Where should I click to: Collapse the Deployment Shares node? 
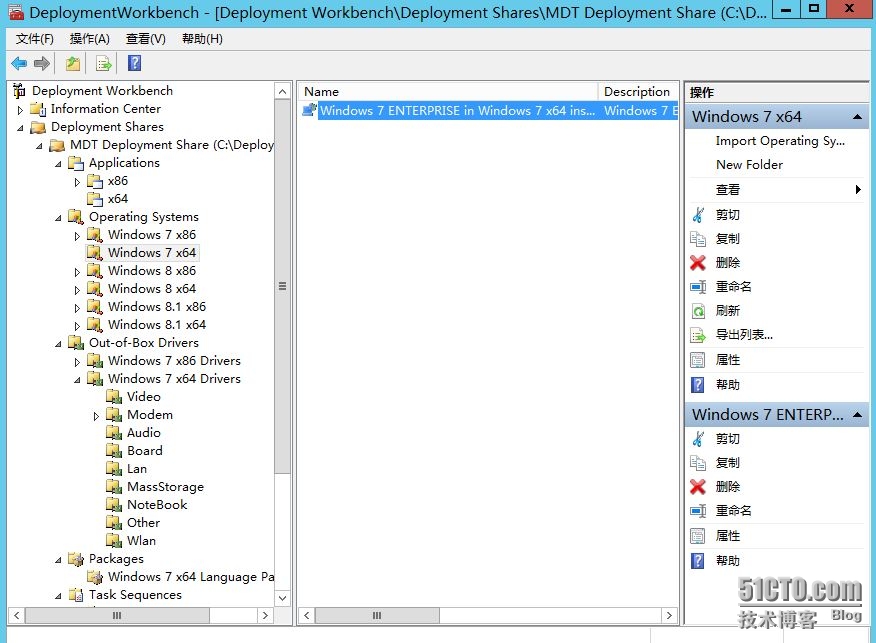[x=21, y=128]
